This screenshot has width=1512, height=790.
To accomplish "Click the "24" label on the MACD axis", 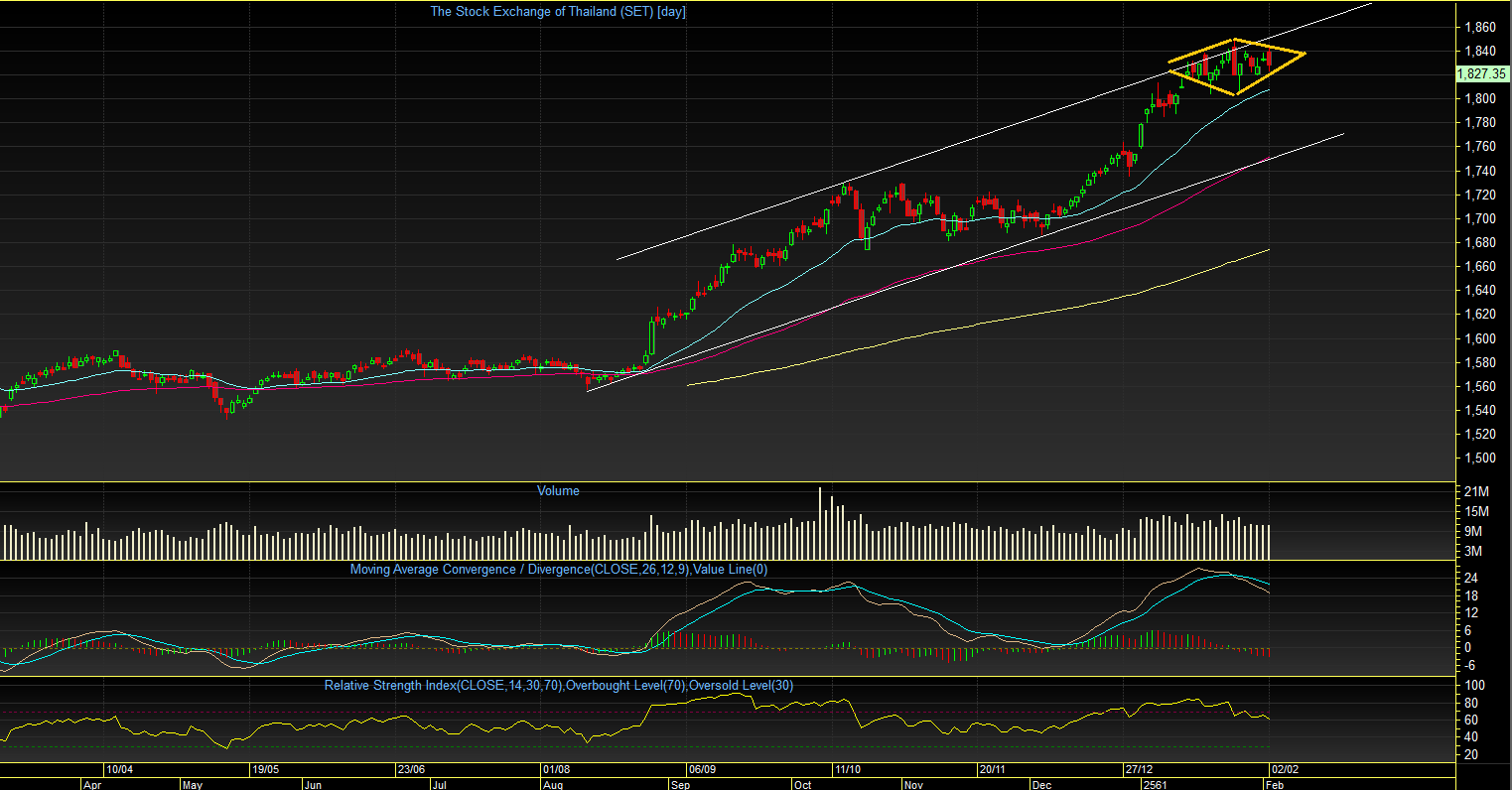I will [1471, 578].
